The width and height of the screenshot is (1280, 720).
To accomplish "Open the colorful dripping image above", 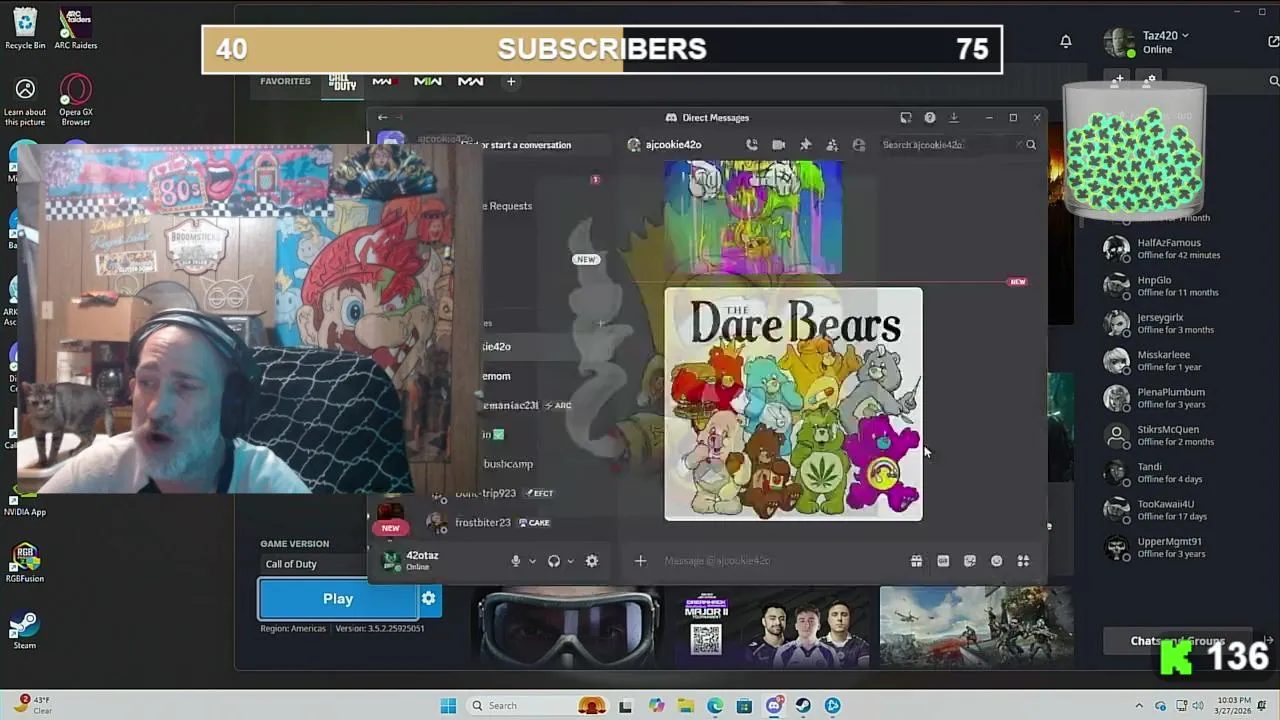I will pos(753,218).
